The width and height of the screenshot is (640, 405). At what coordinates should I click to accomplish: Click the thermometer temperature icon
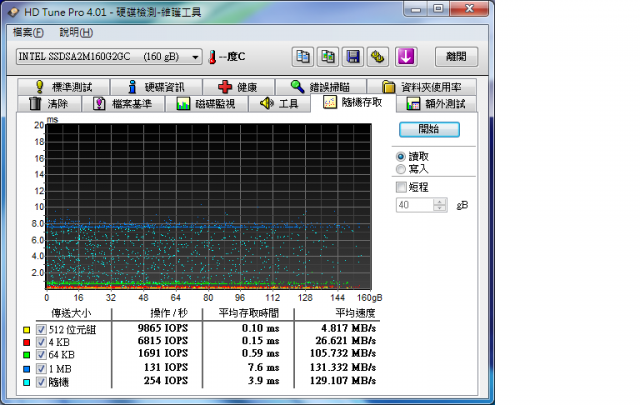[x=212, y=57]
